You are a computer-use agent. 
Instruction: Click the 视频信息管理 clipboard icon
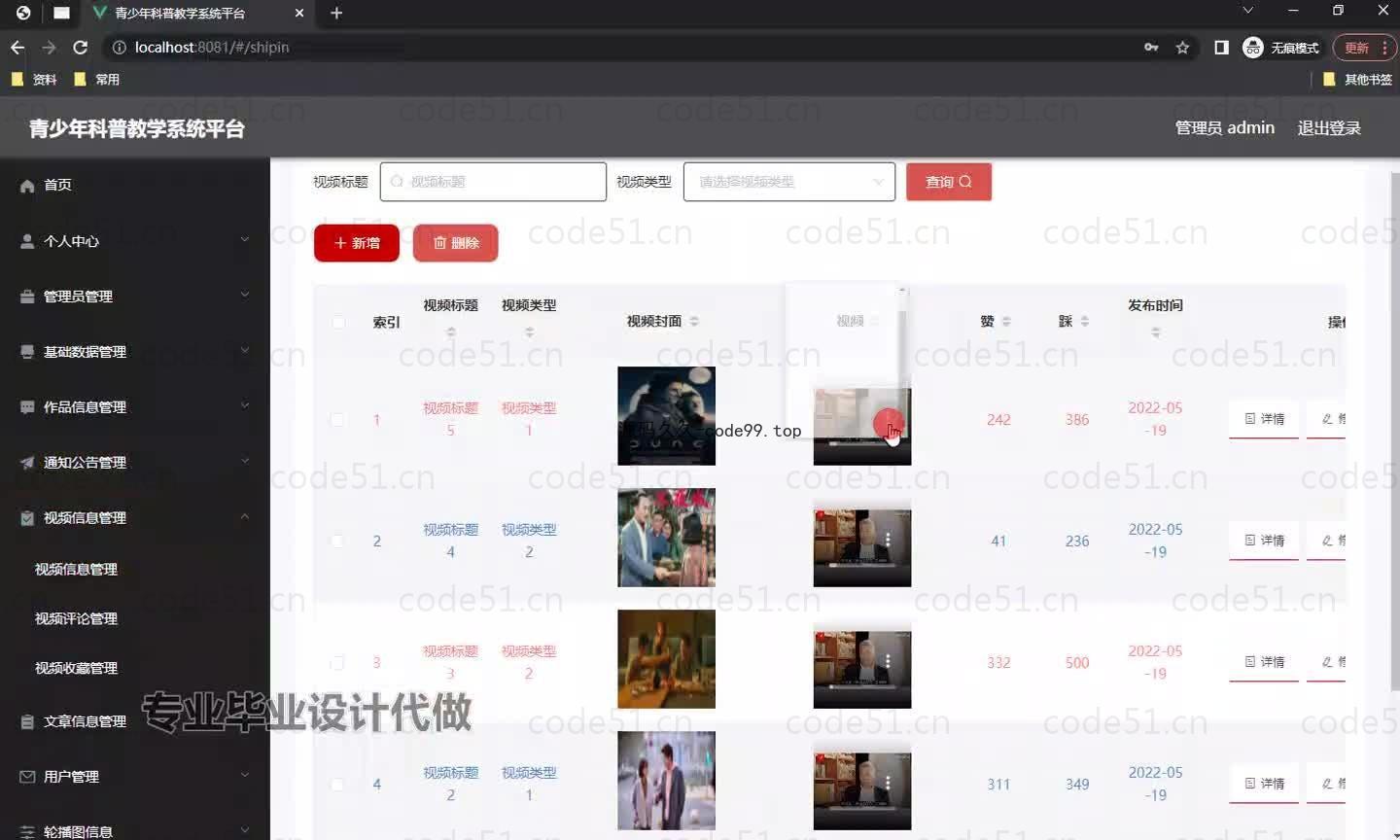(27, 518)
